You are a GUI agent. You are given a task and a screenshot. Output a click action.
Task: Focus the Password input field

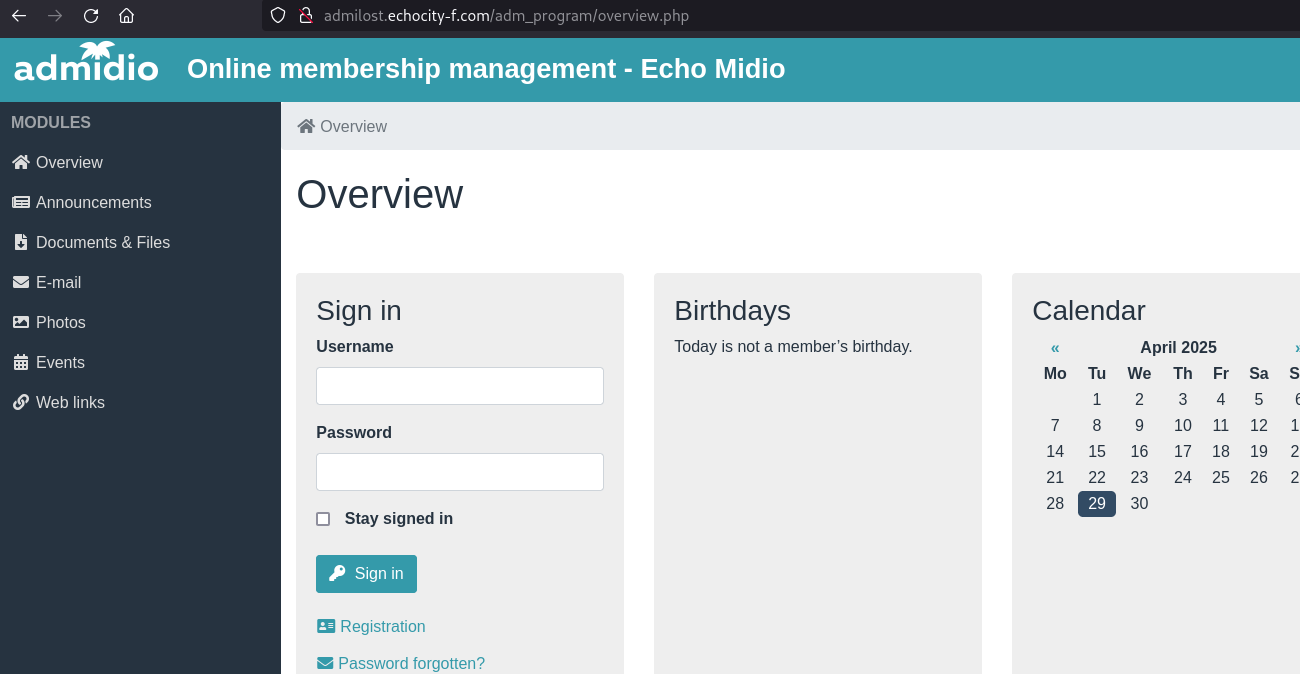point(460,472)
